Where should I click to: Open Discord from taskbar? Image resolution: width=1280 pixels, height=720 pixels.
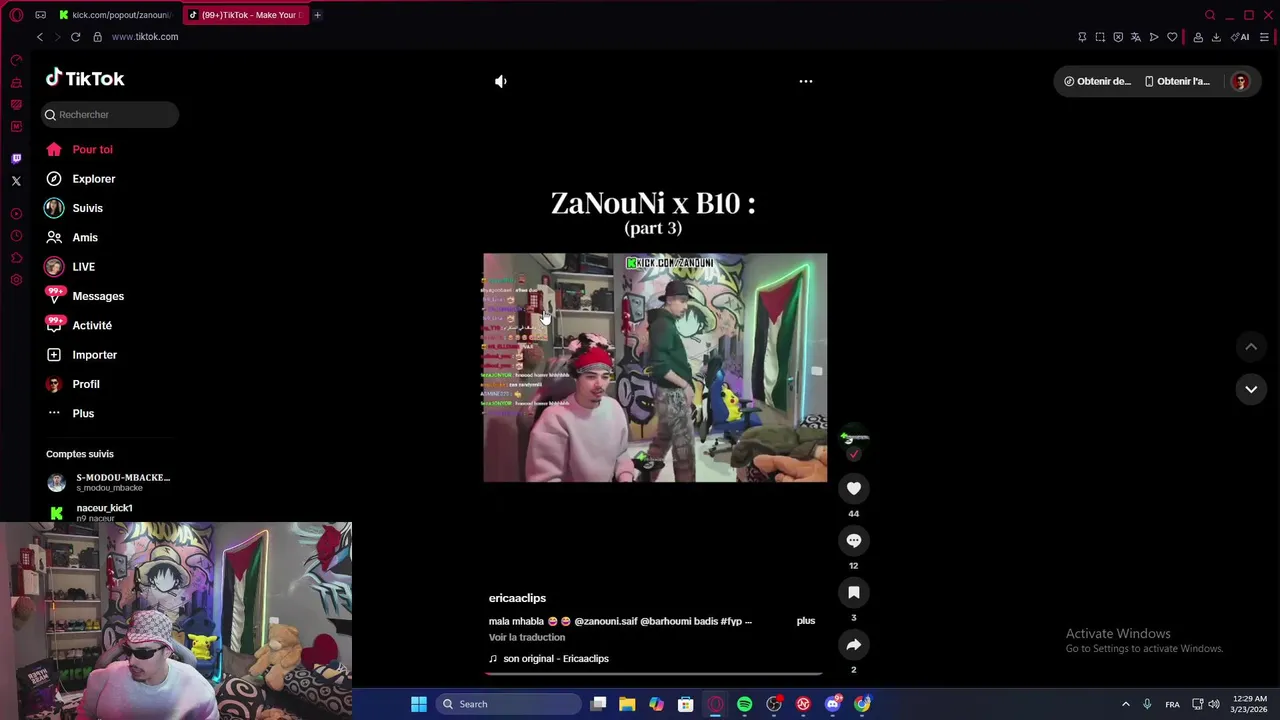833,704
